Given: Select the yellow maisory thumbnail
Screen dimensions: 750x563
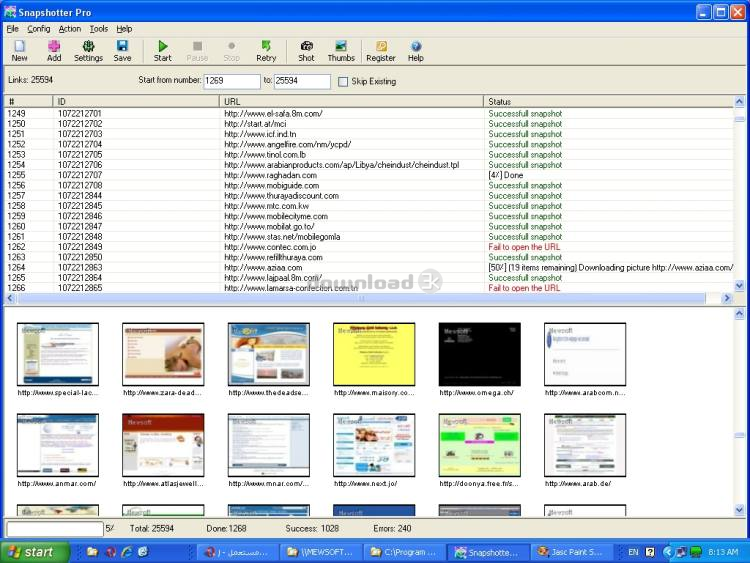Looking at the screenshot, I should (x=374, y=354).
